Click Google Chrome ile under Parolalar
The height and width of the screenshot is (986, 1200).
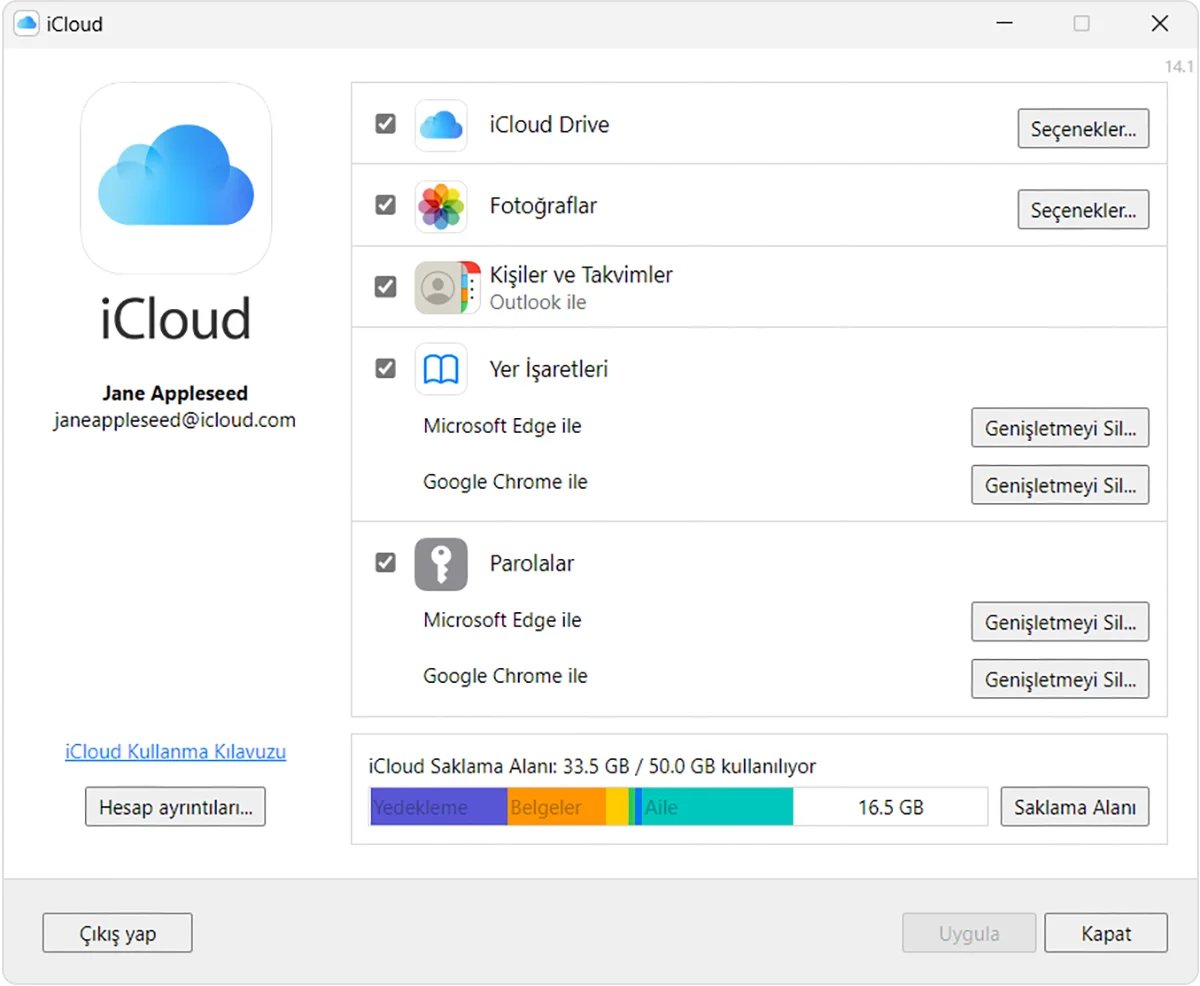505,677
